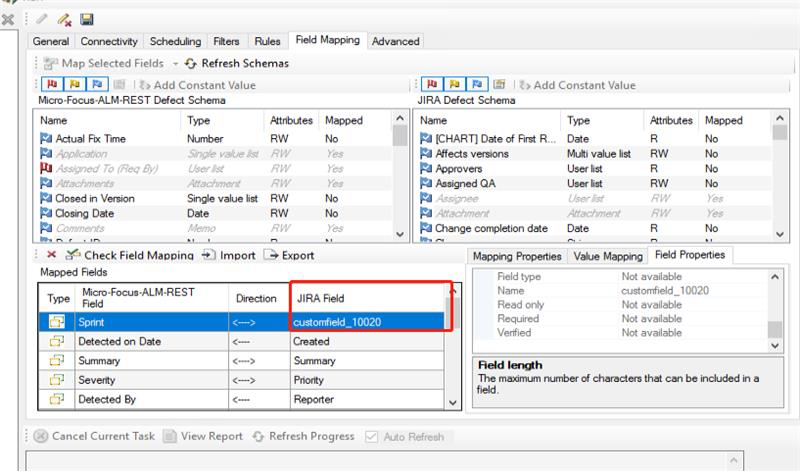Viewport: 800px width, 471px height.
Task: Click Refresh Progress
Action: (304, 436)
